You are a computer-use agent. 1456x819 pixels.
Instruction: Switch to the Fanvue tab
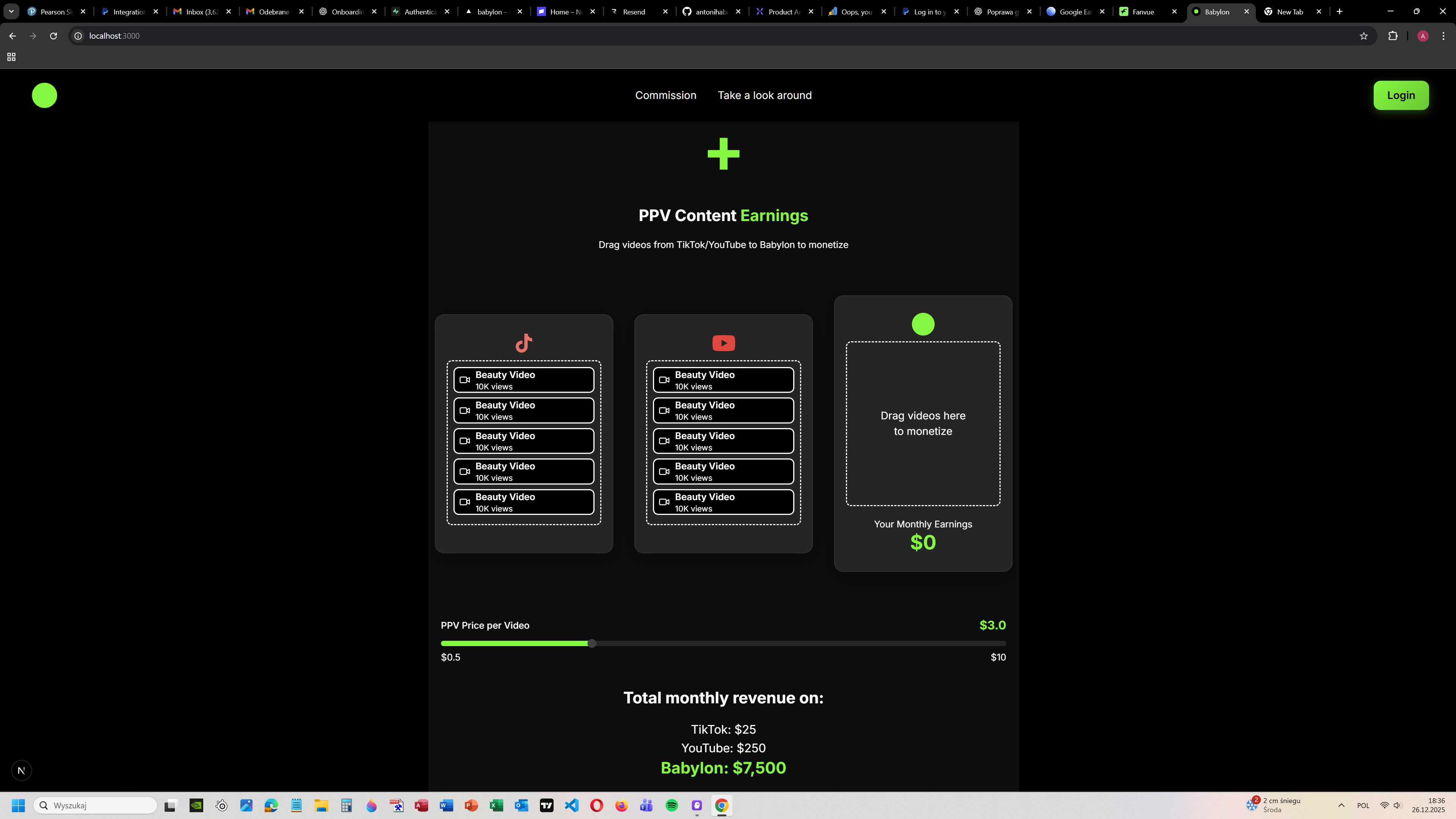pos(1143,11)
